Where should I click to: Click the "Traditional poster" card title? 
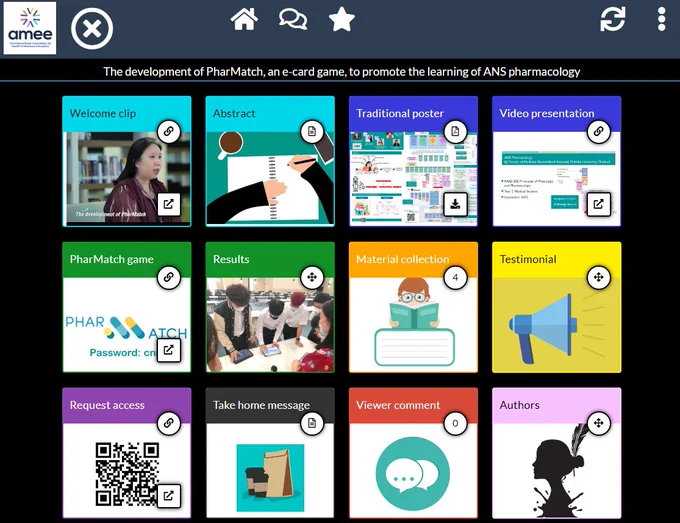400,113
